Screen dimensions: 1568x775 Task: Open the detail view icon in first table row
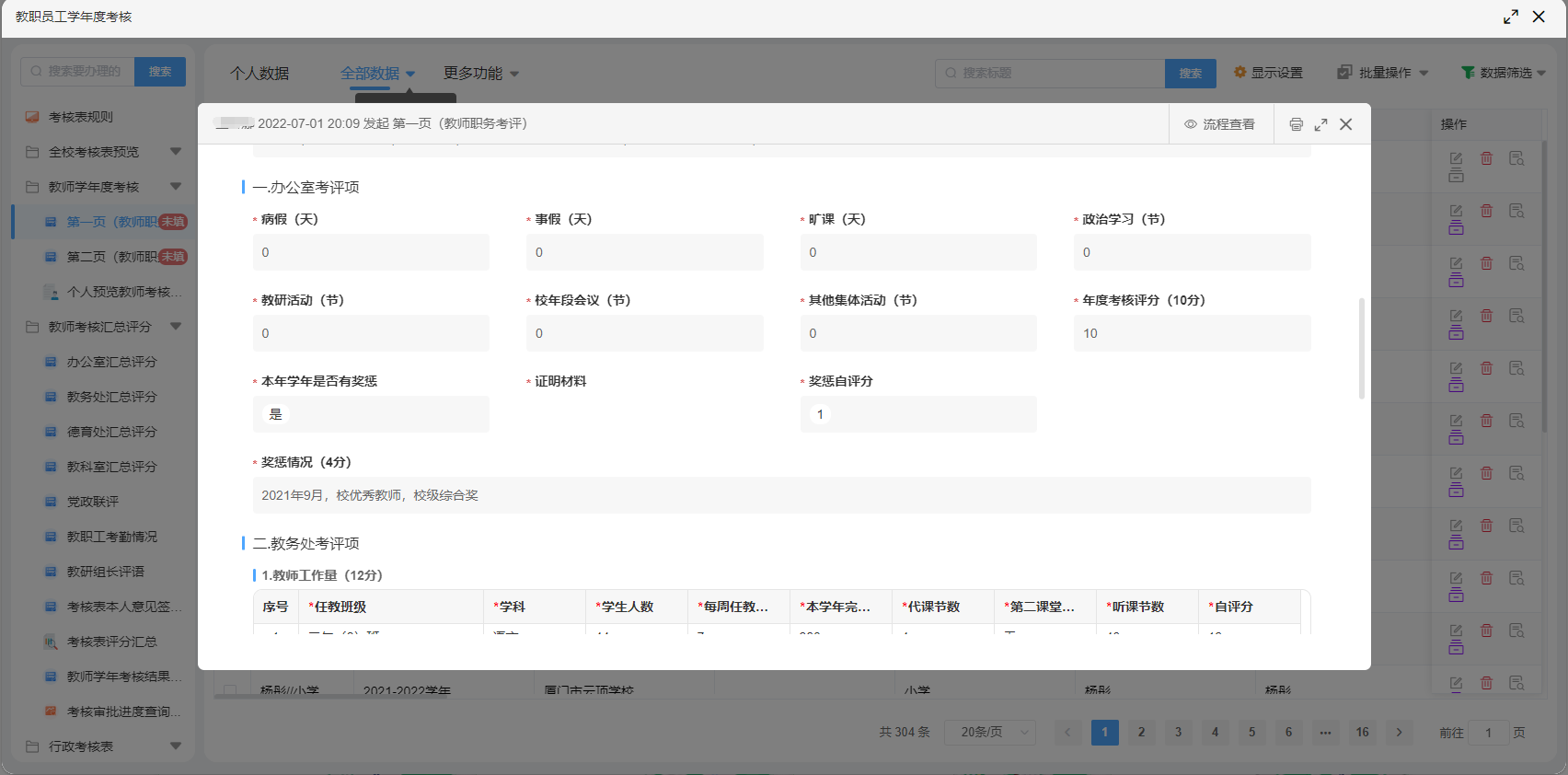(x=1516, y=158)
